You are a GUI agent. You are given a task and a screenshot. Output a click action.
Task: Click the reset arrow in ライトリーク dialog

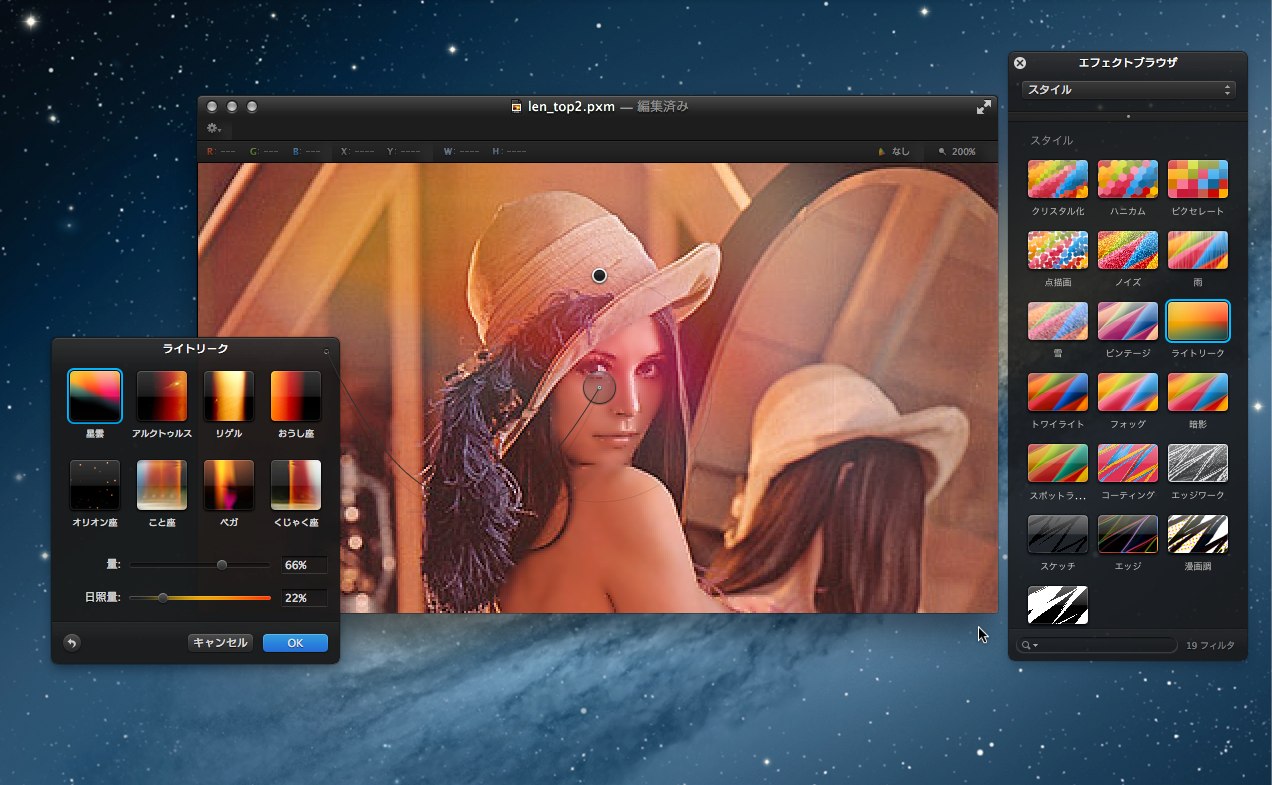[x=72, y=643]
